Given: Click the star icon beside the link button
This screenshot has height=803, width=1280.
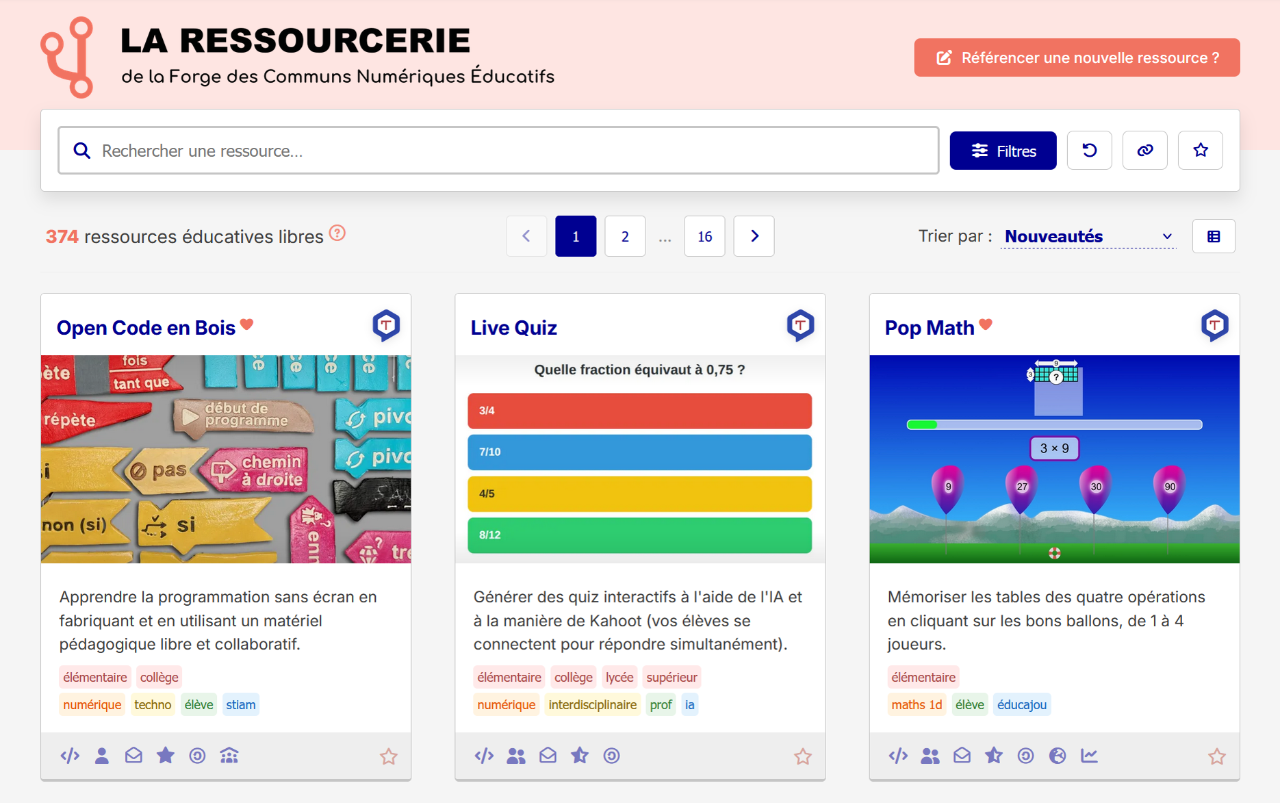Looking at the screenshot, I should 1200,151.
